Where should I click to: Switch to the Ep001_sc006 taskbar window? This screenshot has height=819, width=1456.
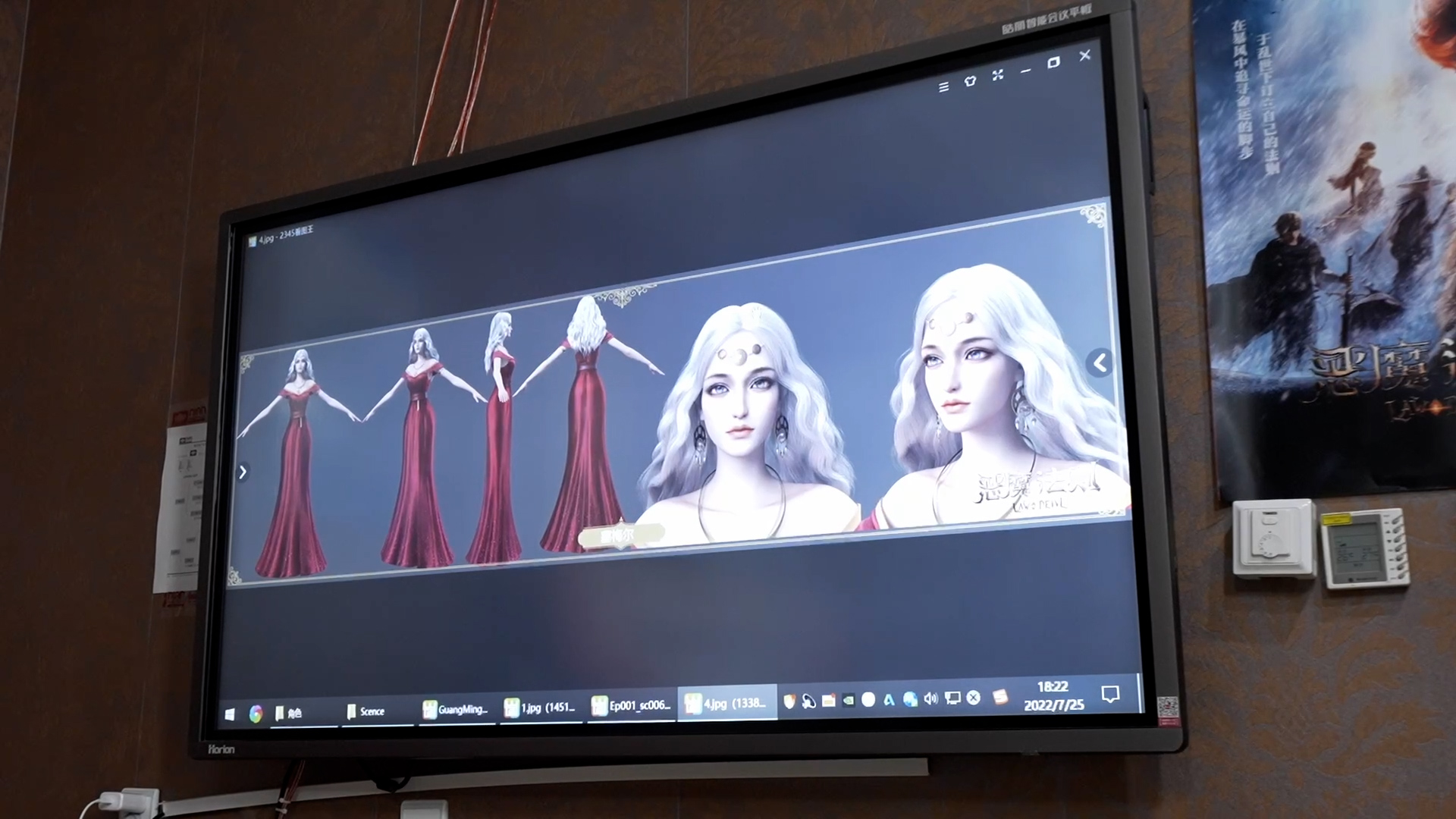click(631, 706)
